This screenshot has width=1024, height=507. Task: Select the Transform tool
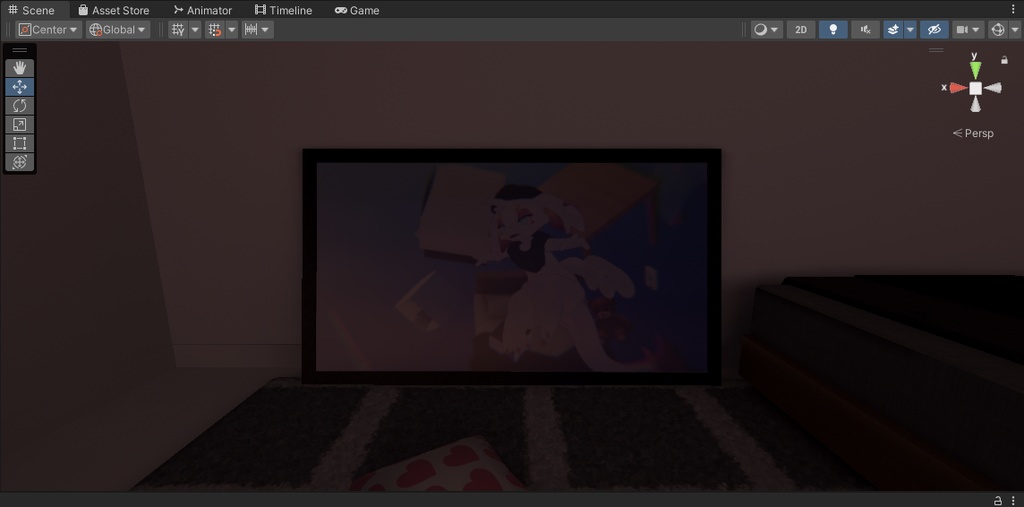coord(20,162)
